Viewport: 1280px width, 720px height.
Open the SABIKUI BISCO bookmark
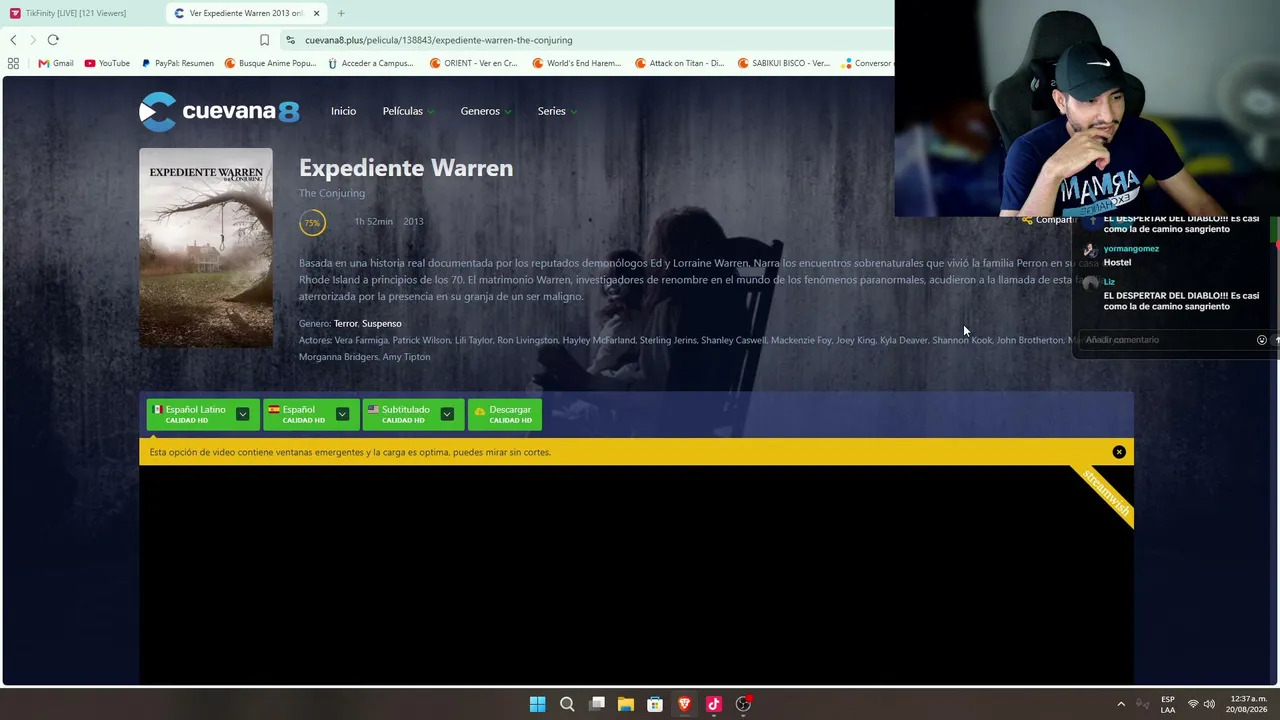783,63
